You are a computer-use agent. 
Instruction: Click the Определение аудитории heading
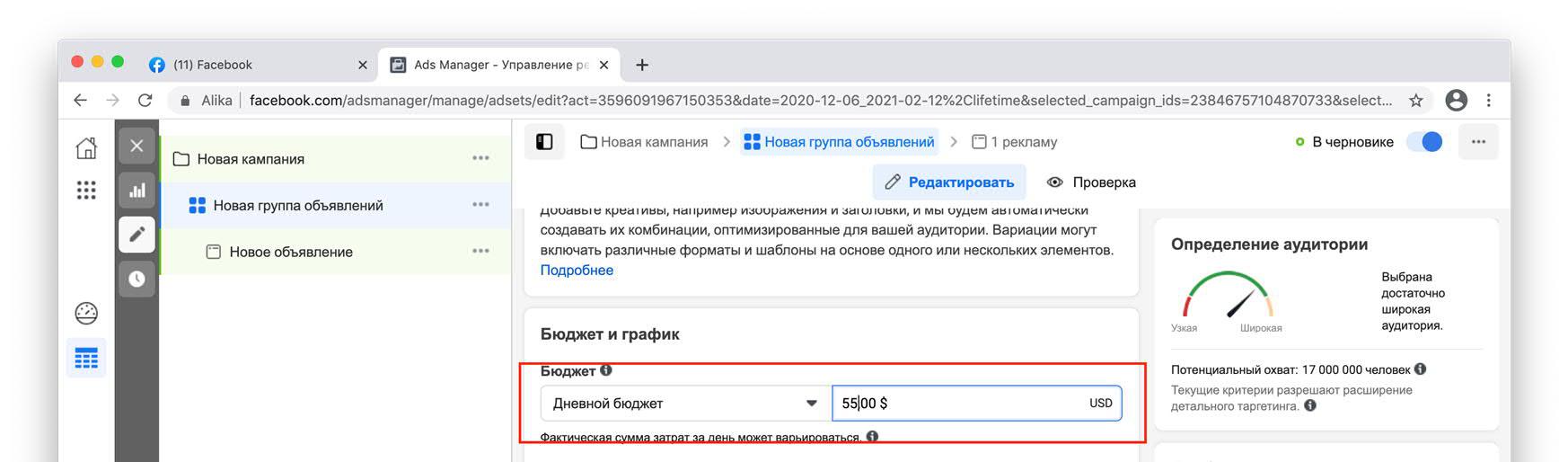coord(1269,244)
